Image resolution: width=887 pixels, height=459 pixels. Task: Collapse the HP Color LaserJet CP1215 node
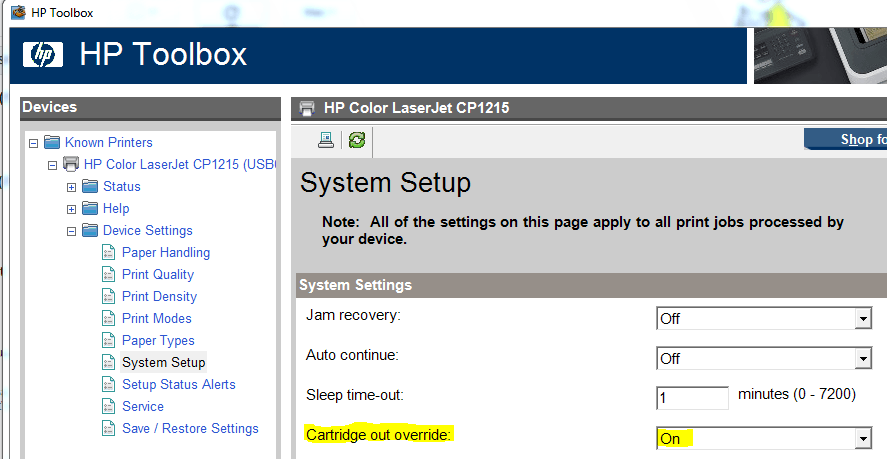(53, 165)
